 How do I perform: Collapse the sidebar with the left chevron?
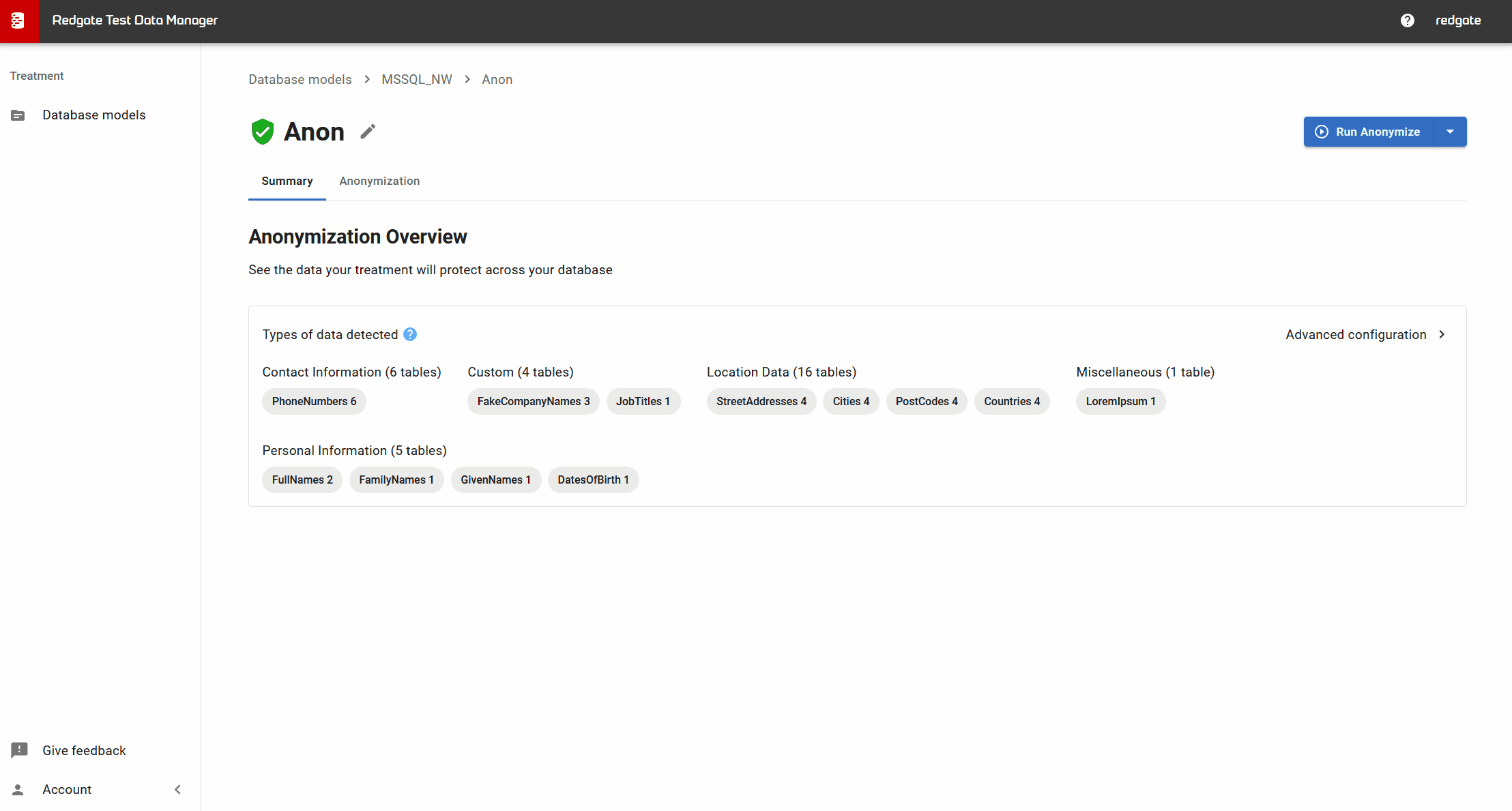[177, 789]
